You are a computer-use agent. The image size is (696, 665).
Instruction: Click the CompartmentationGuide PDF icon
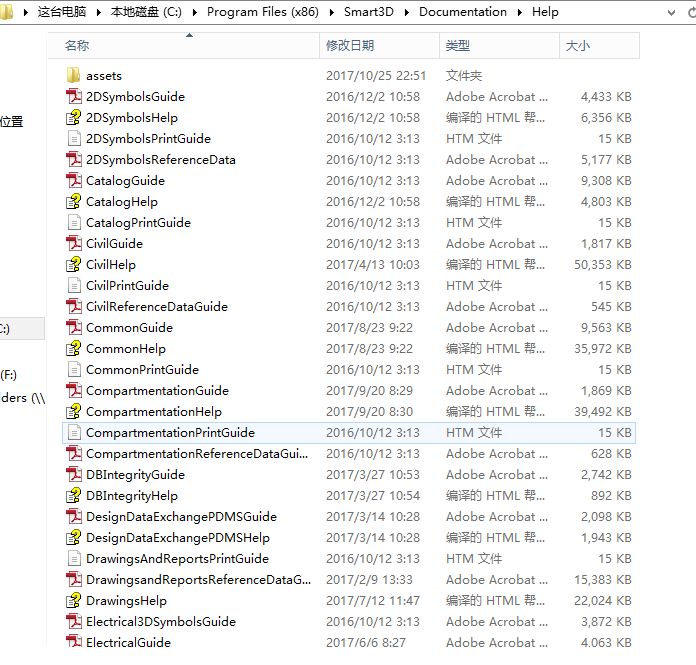74,390
